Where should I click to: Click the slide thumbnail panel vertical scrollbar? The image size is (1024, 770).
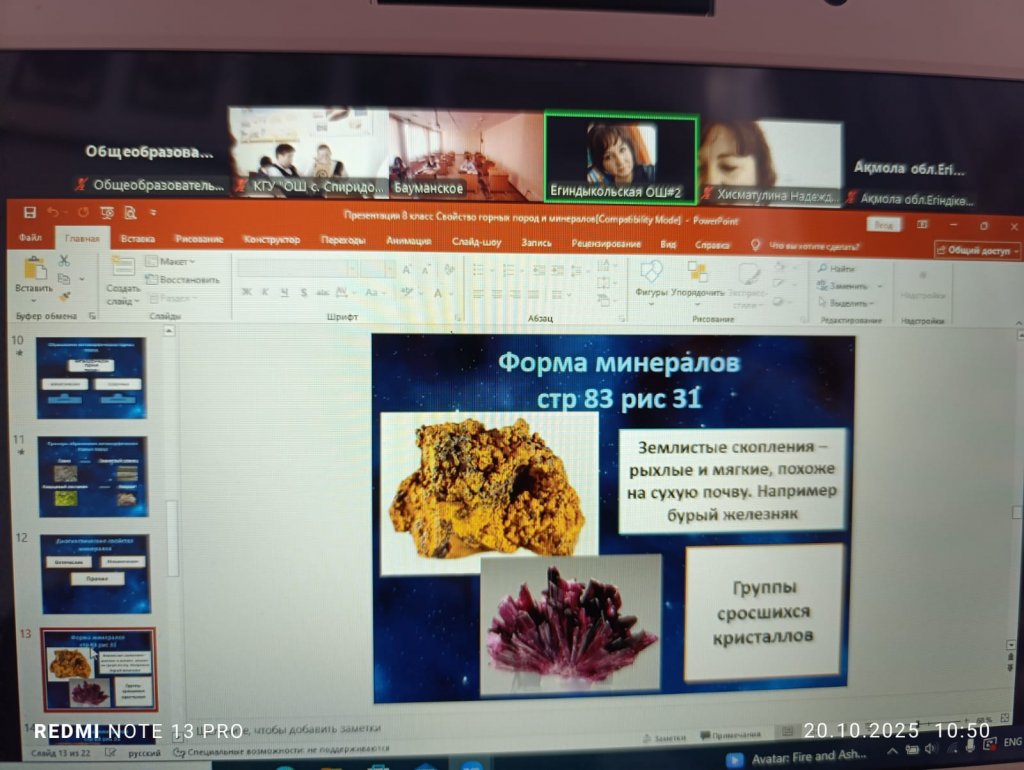pyautogui.click(x=172, y=540)
